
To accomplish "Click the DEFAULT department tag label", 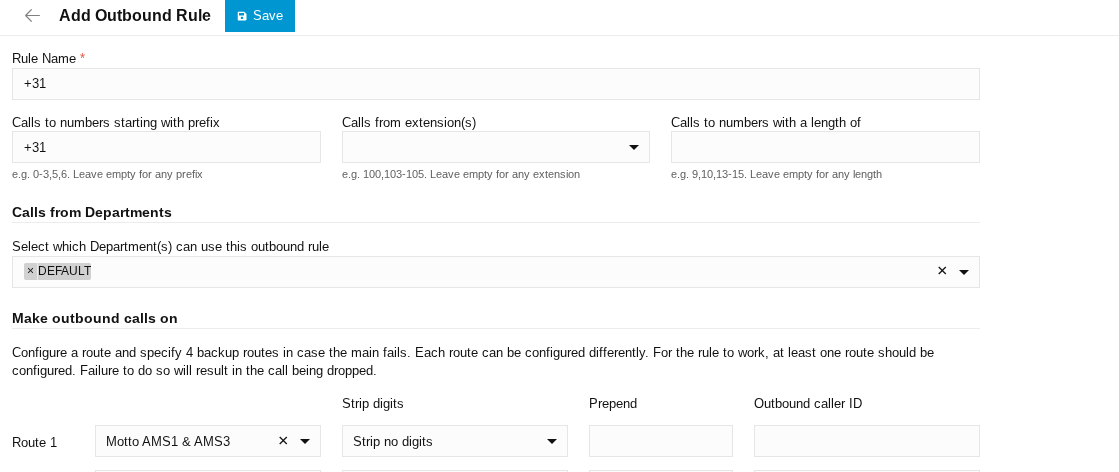I will click(x=64, y=271).
